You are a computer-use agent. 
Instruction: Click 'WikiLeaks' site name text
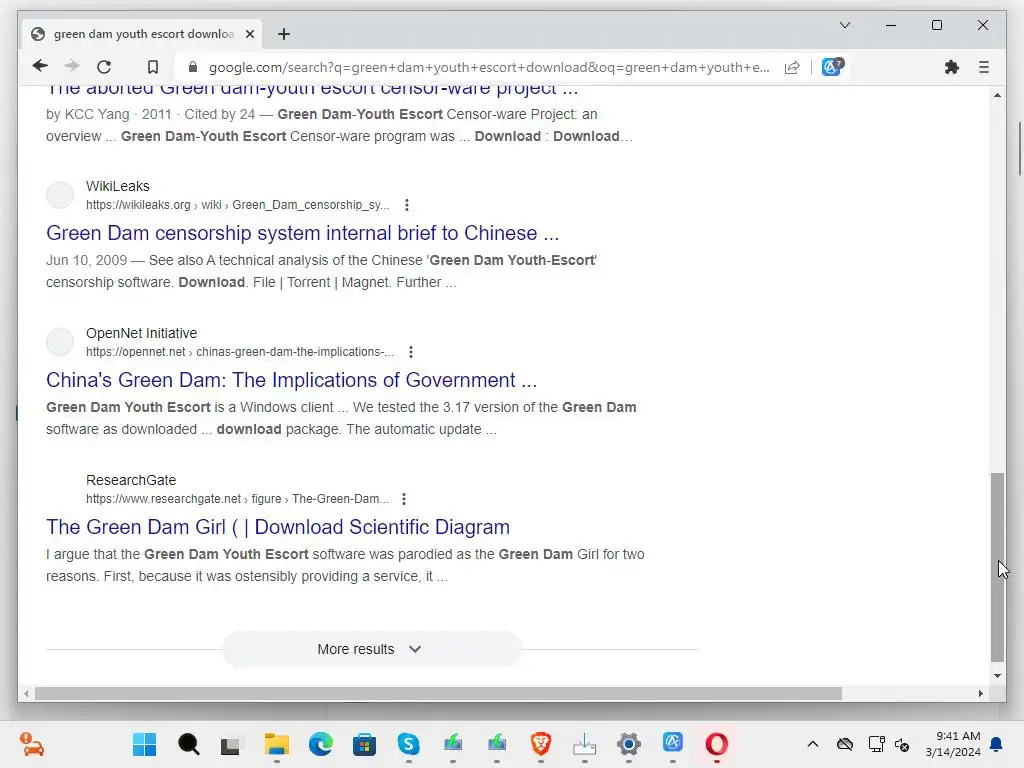(118, 186)
